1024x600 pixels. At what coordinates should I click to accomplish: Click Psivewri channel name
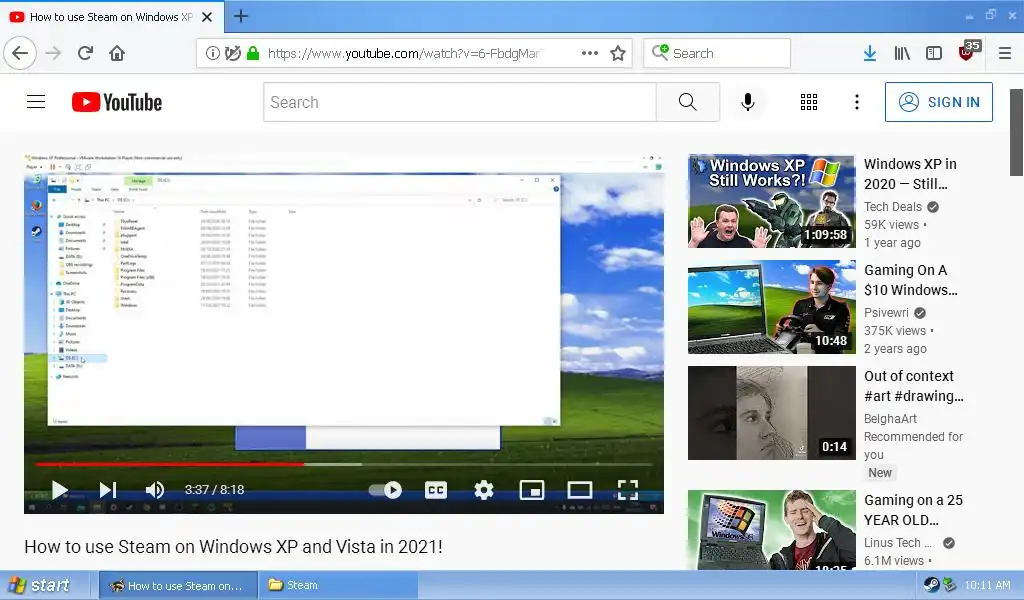coord(886,313)
